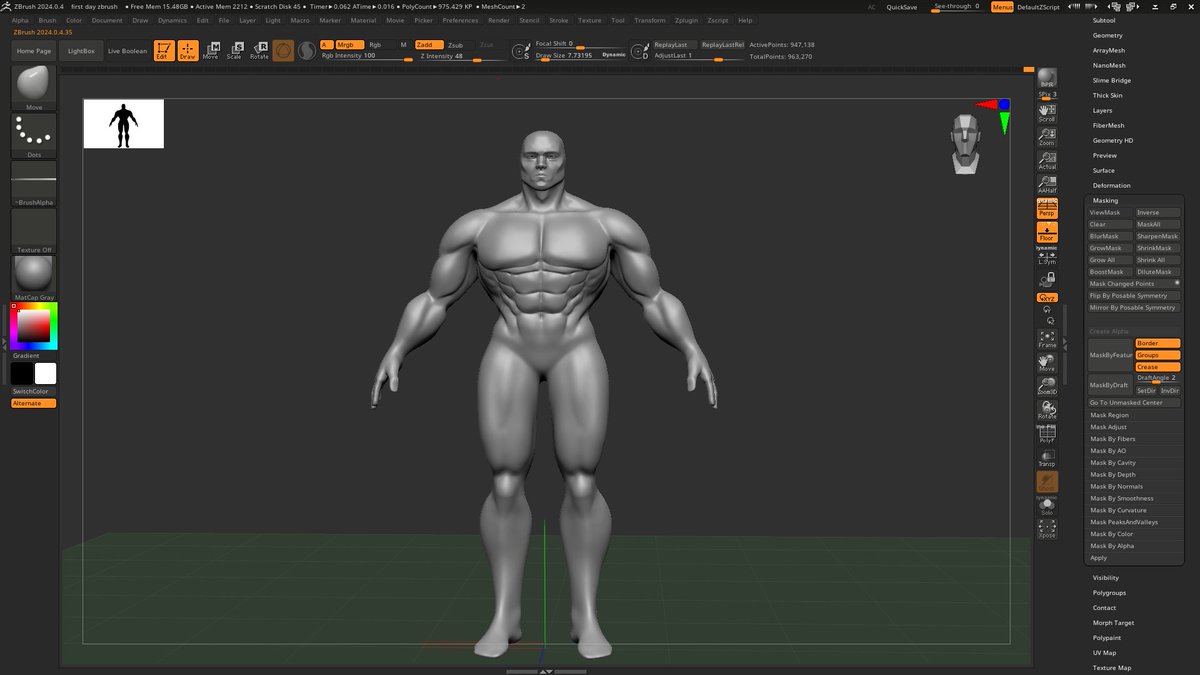This screenshot has height=675, width=1200.
Task: Expand the Geometry panel
Action: pyautogui.click(x=1106, y=35)
